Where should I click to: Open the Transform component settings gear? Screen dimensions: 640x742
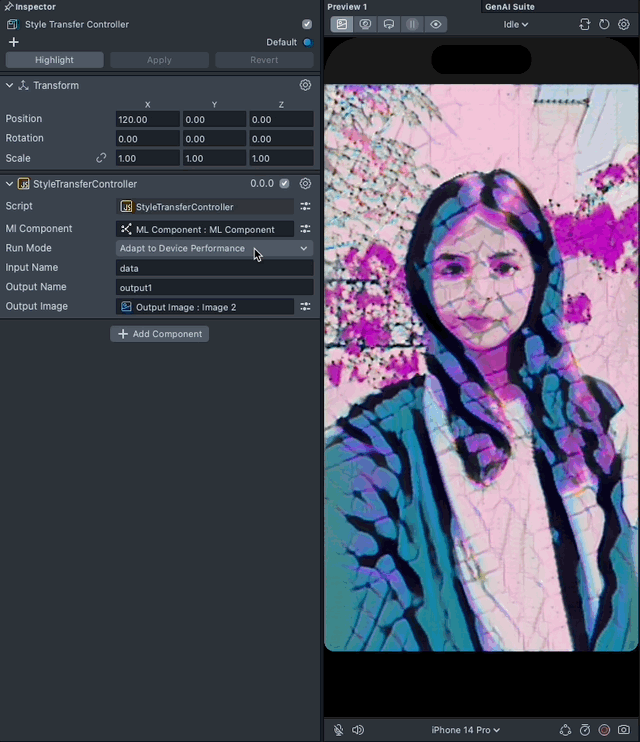pos(306,86)
